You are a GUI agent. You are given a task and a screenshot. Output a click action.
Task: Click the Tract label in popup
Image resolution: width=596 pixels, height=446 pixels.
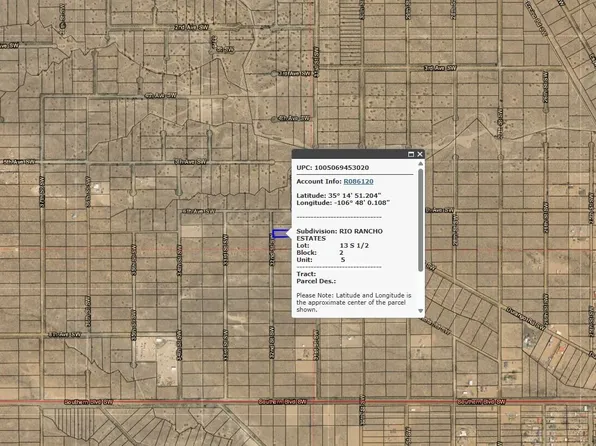pyautogui.click(x=306, y=274)
